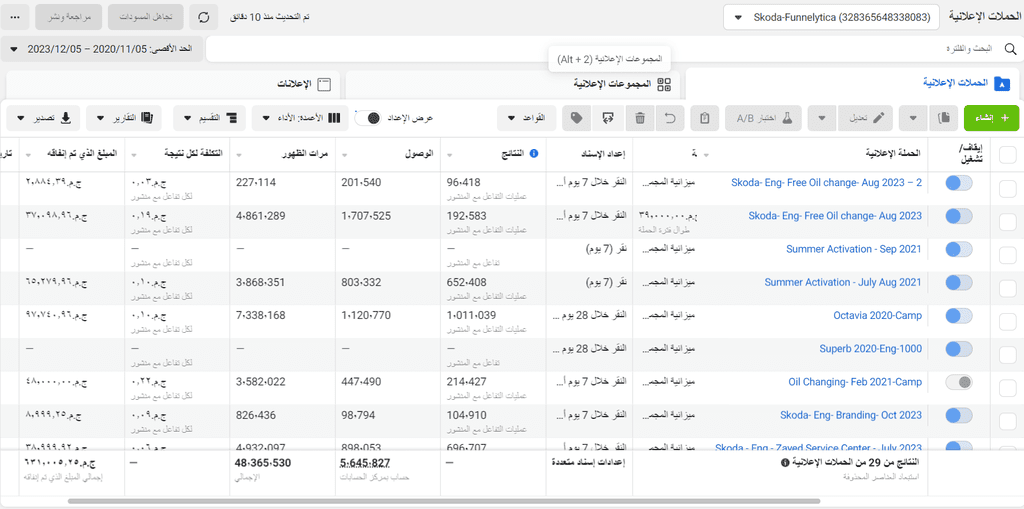Click the search magnifier icon

(1010, 49)
